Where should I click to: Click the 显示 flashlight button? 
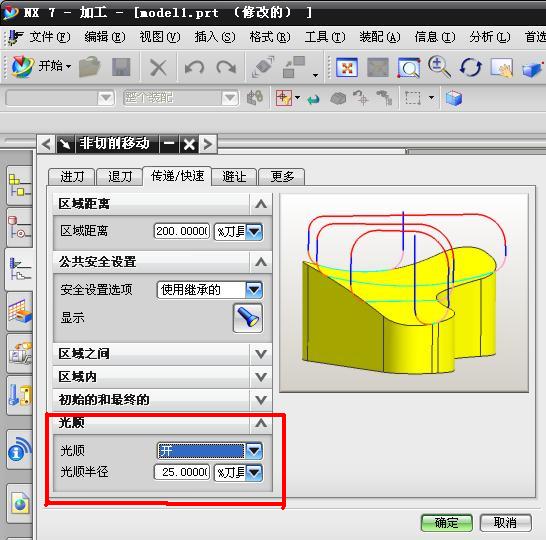[248, 318]
